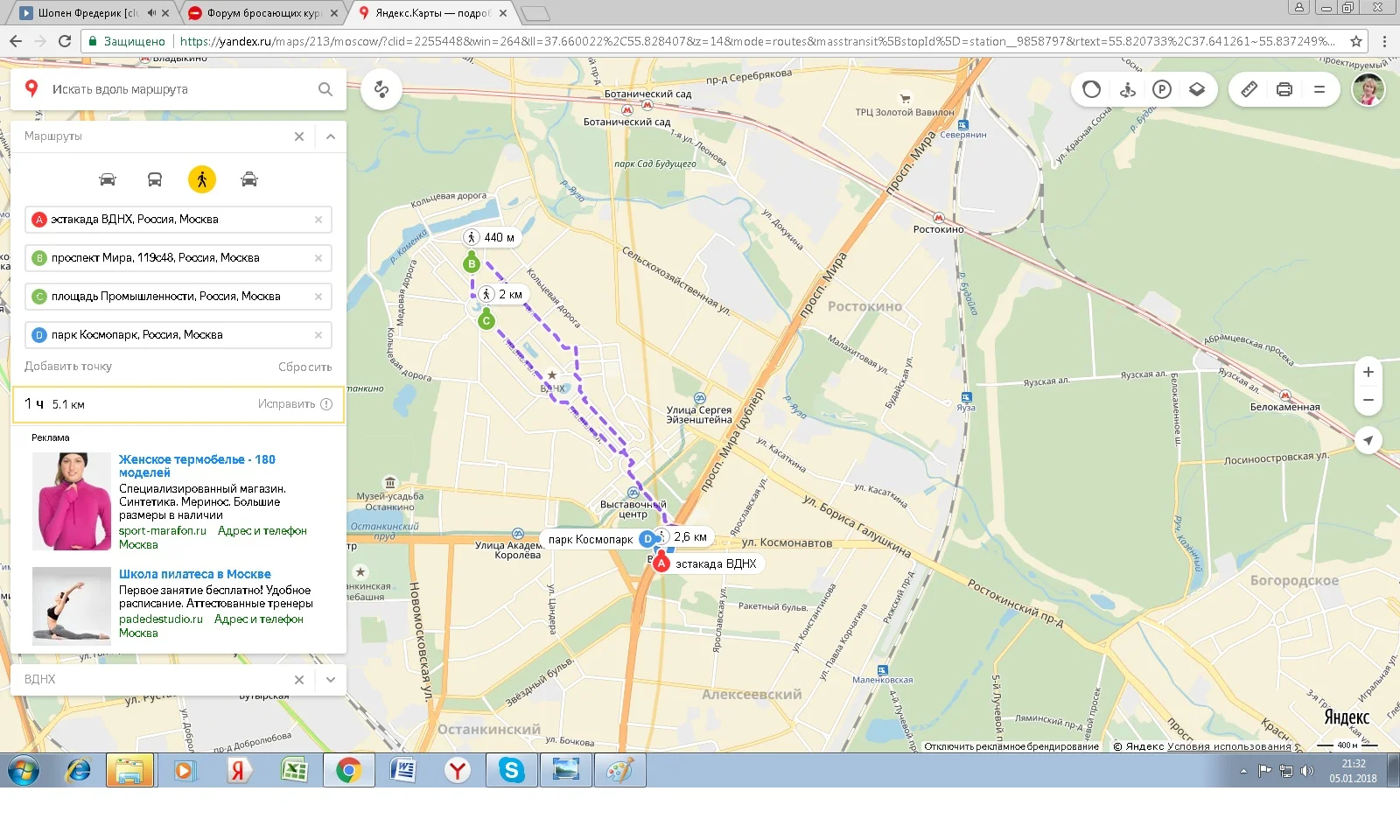Click the my location arrow button
1400x840 pixels.
point(1368,440)
